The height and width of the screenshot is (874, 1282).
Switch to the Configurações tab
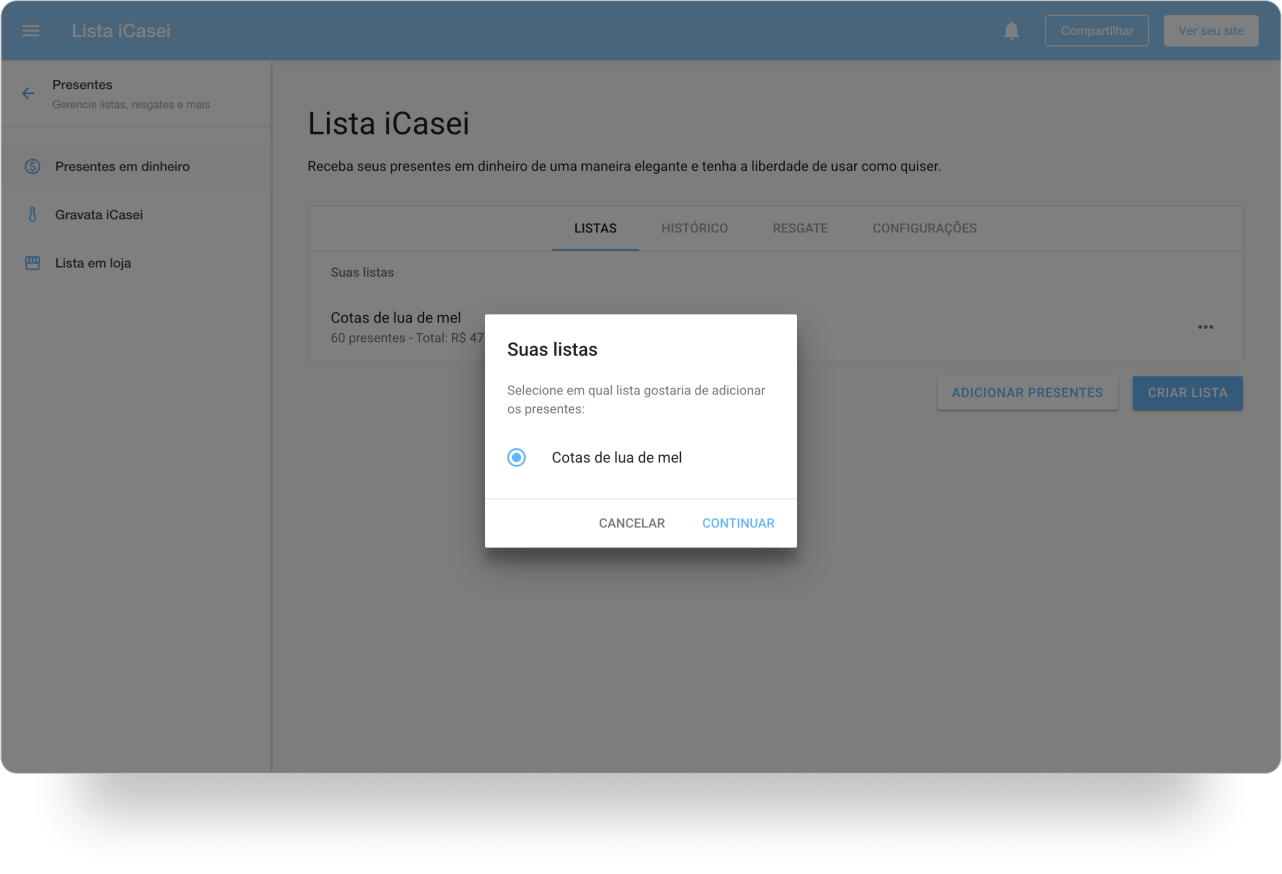click(924, 229)
